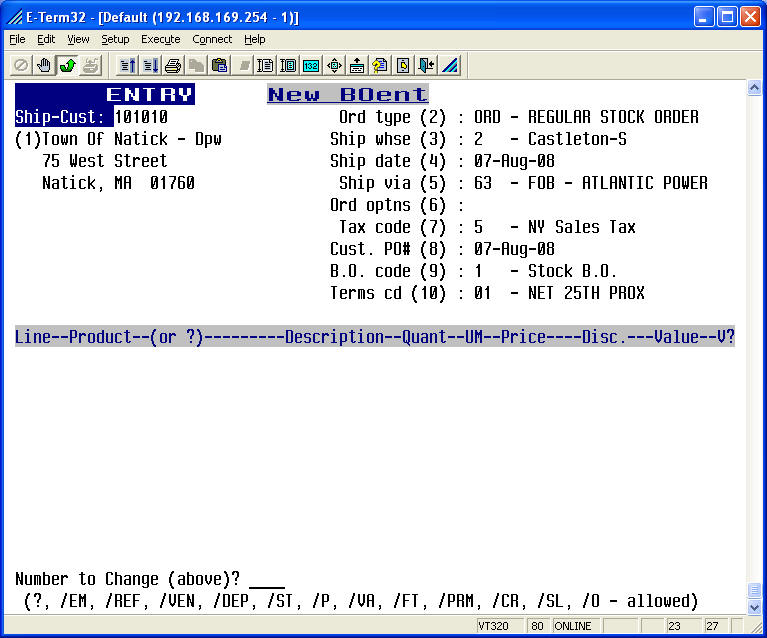Switch to 132-column mode icon

click(311, 65)
